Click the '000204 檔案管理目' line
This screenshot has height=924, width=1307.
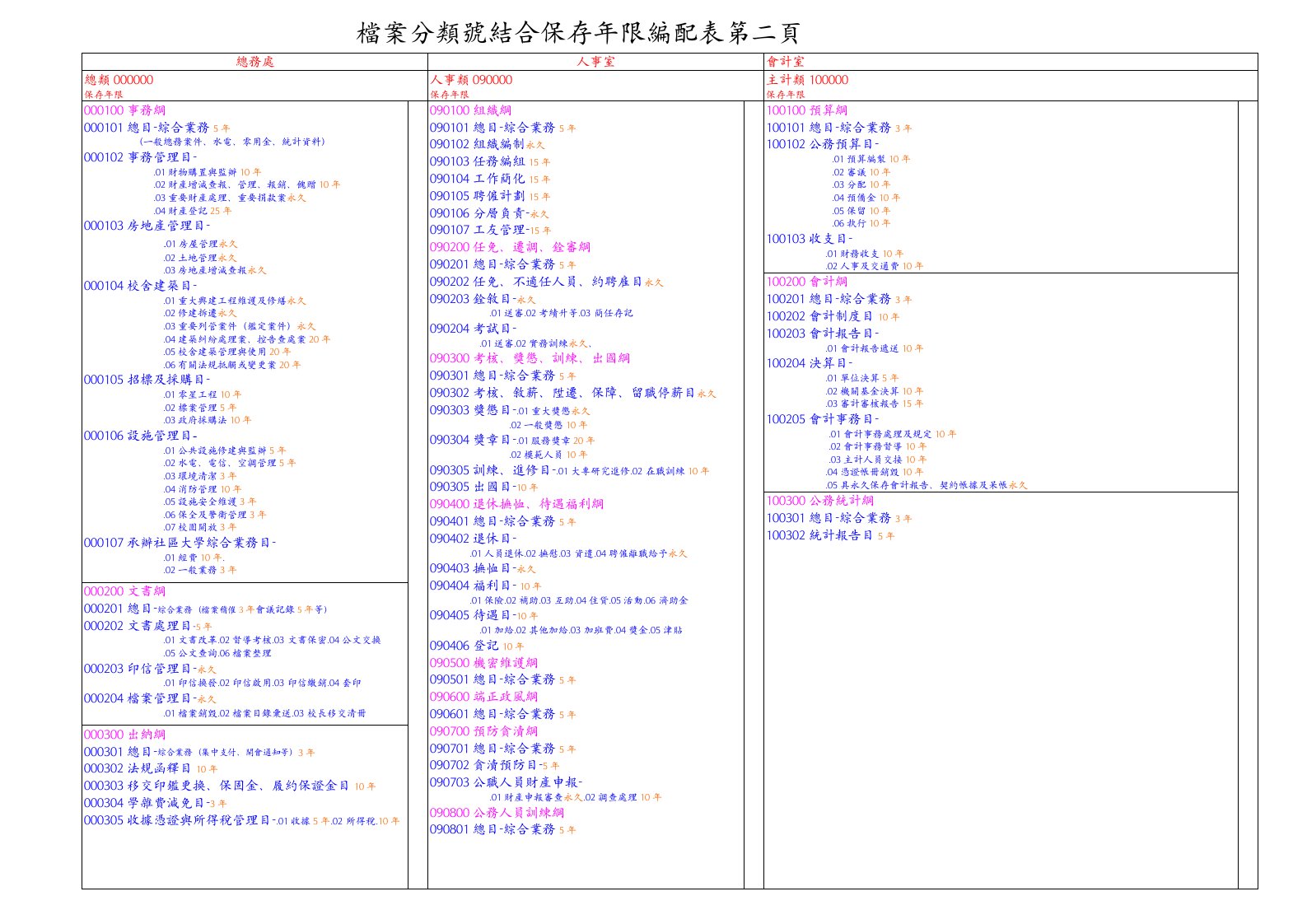[150, 698]
